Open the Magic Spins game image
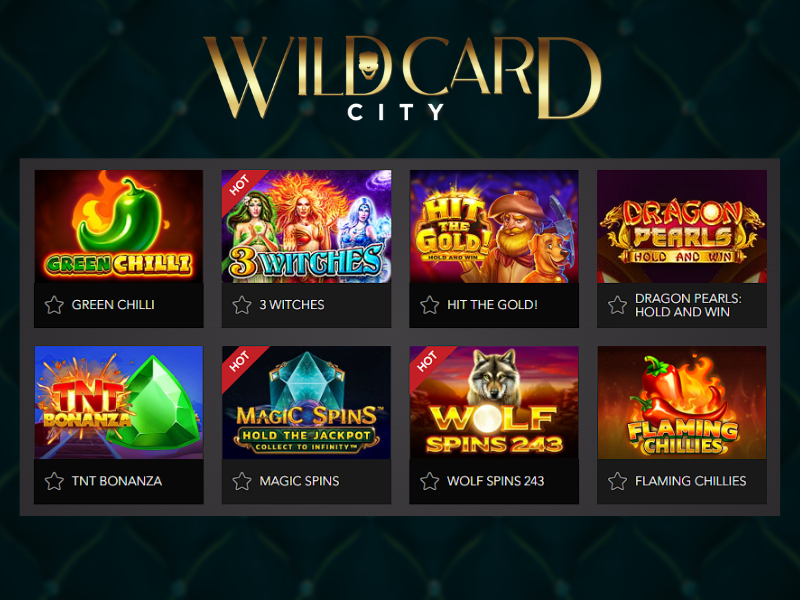800x600 pixels. click(307, 403)
